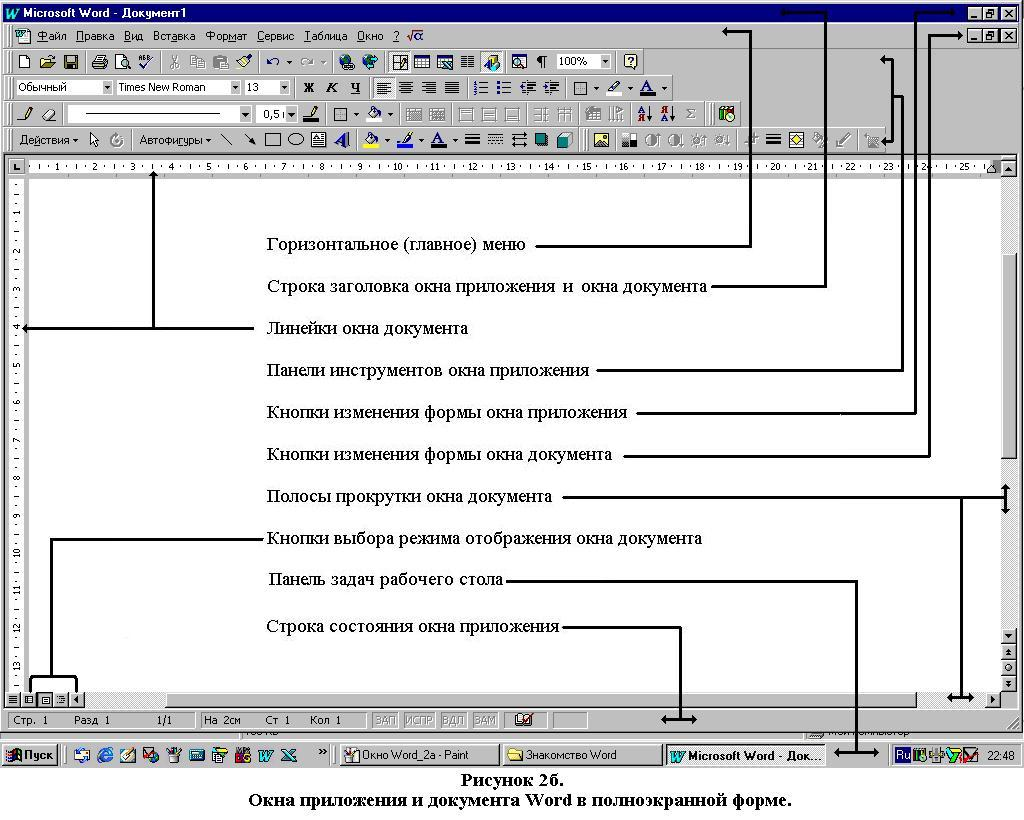Select the Rectangle drawing tool
This screenshot has width=1024, height=820.
coord(272,140)
